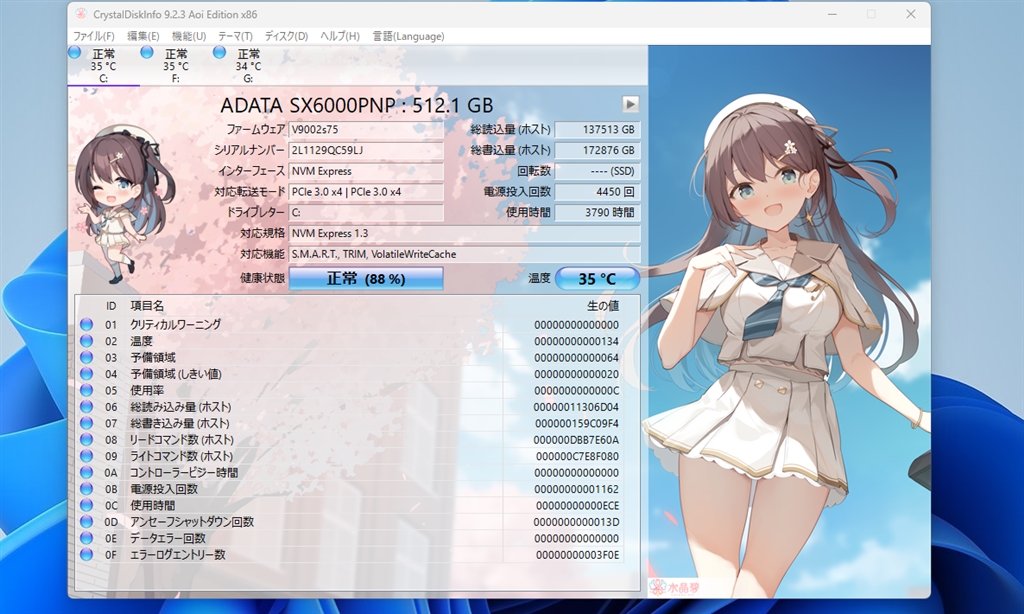
Task: Click raw value 0000011306D04
Action: coord(576,407)
